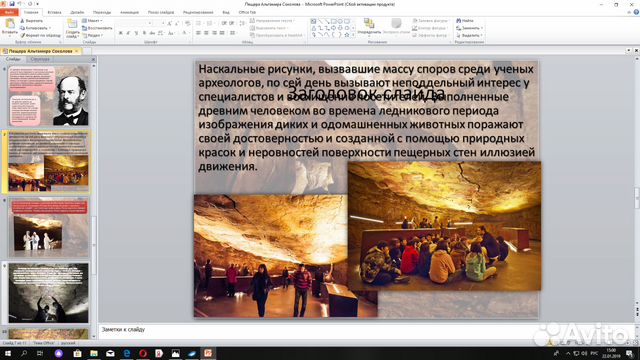Screen dimensions: 640x360
Task: Click the Strikethrough (abc) icon
Action: [x=152, y=33]
